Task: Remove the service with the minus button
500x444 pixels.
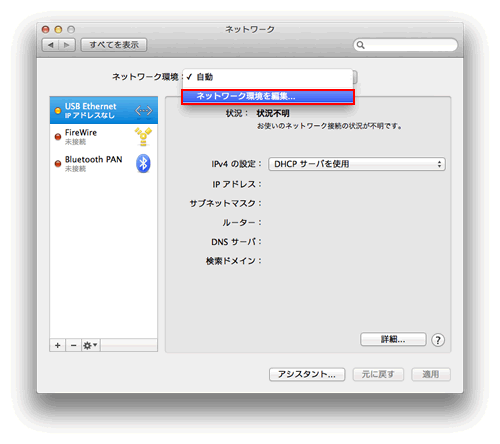Action: pos(74,345)
